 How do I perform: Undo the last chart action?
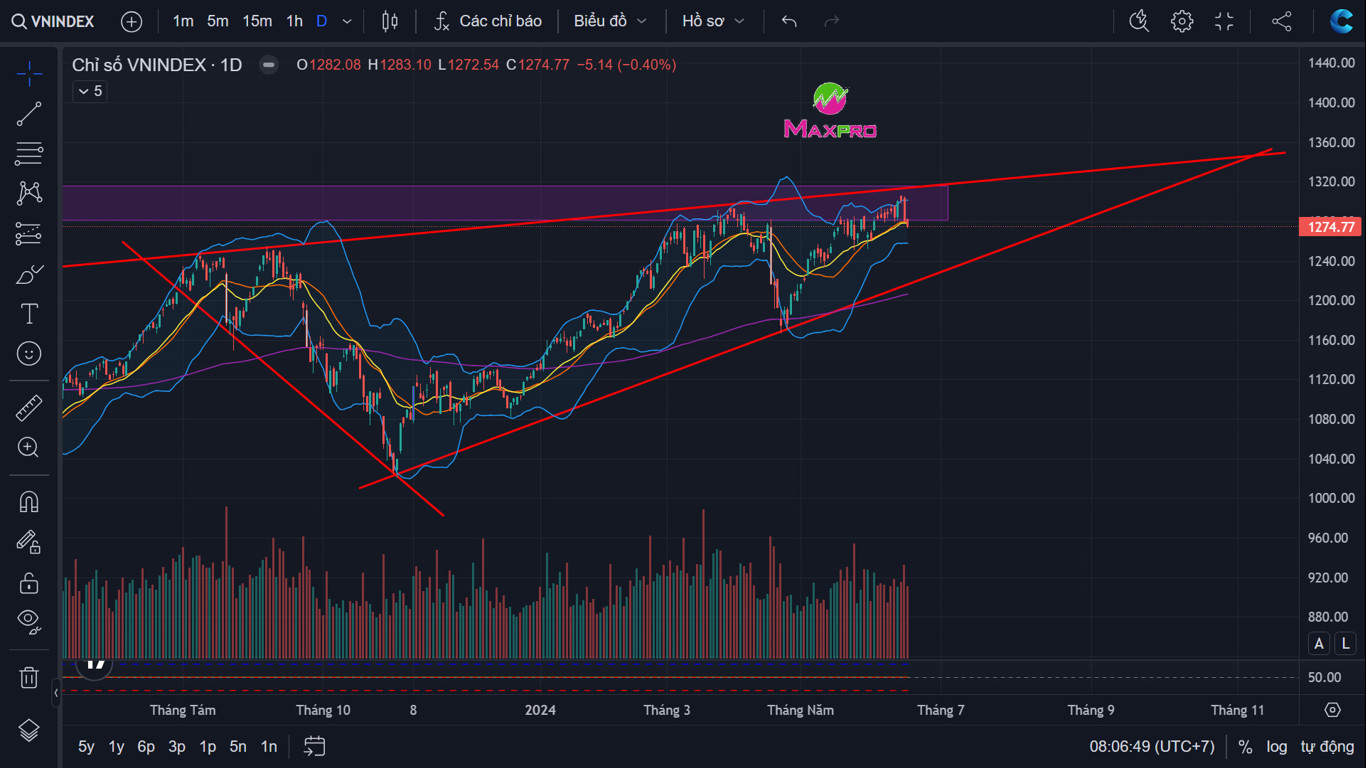pos(789,21)
